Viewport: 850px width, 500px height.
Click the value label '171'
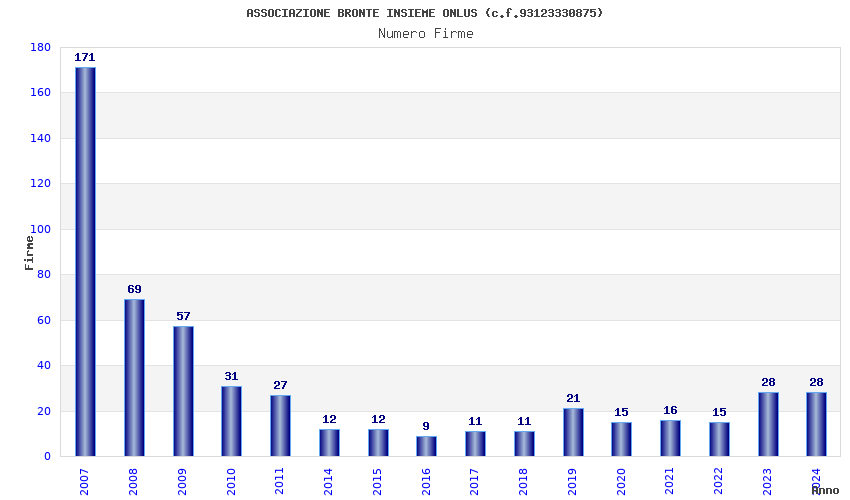click(x=85, y=57)
